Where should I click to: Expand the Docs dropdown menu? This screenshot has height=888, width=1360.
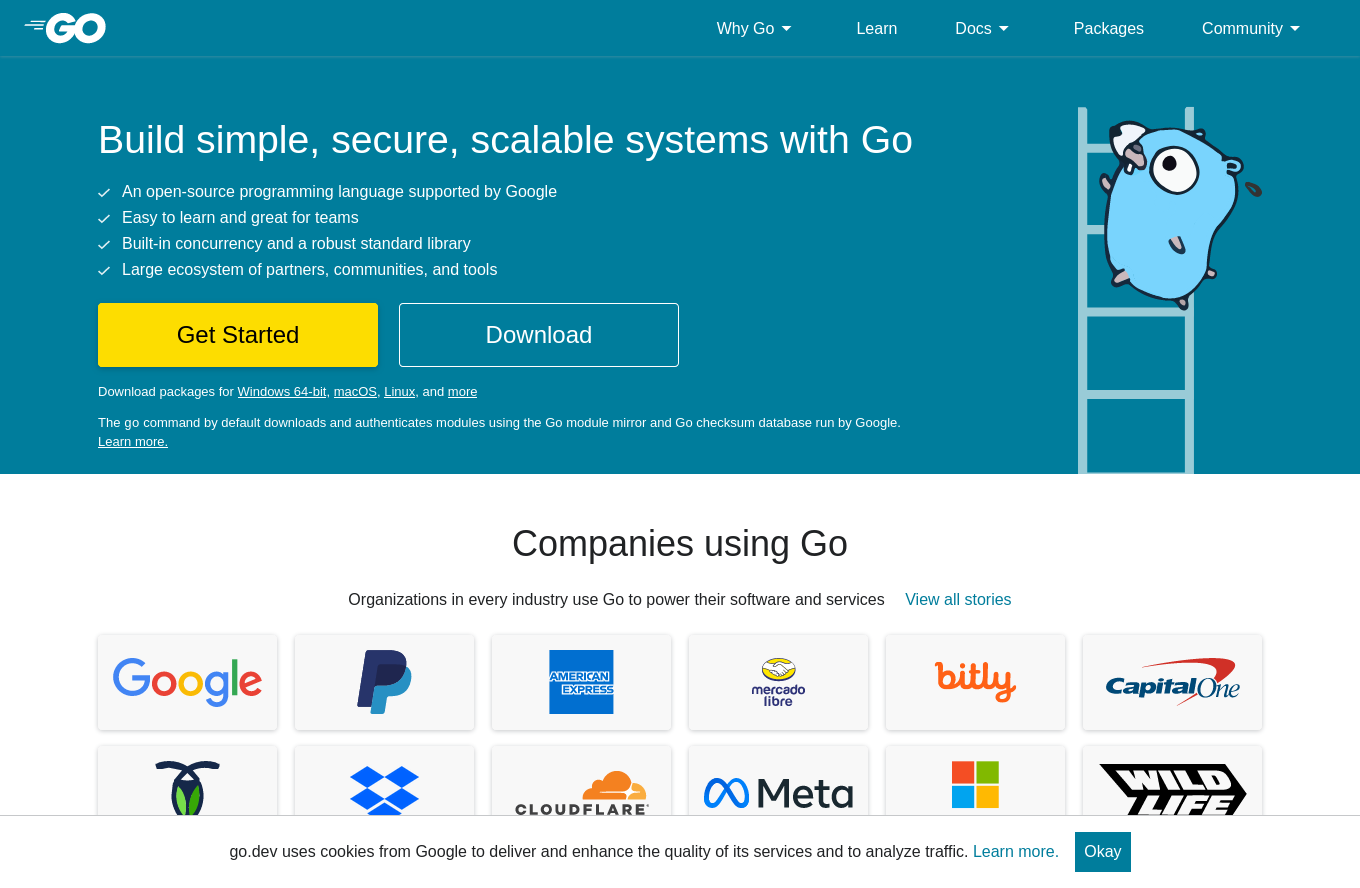pos(982,28)
